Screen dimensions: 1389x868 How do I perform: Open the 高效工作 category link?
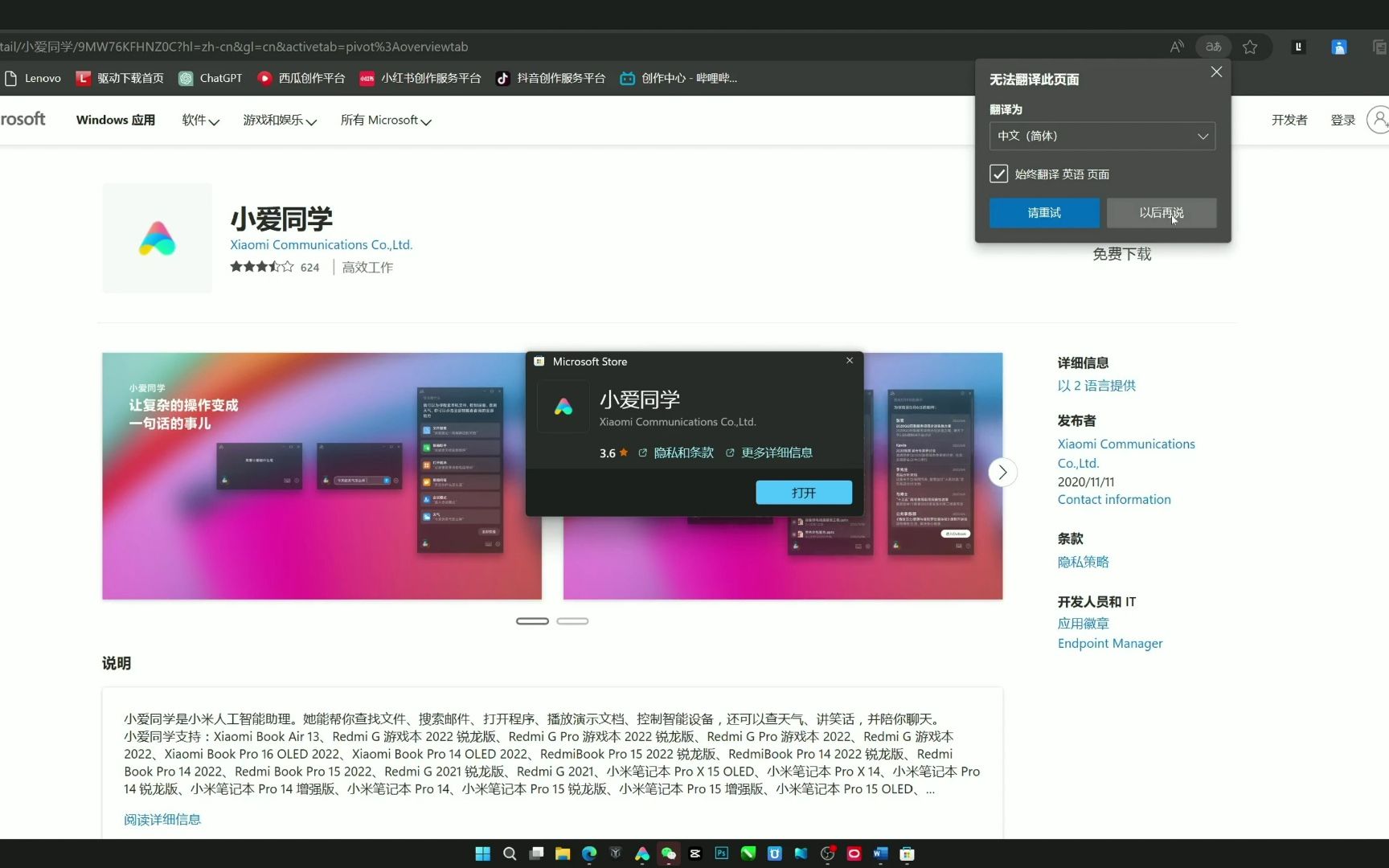(x=367, y=267)
